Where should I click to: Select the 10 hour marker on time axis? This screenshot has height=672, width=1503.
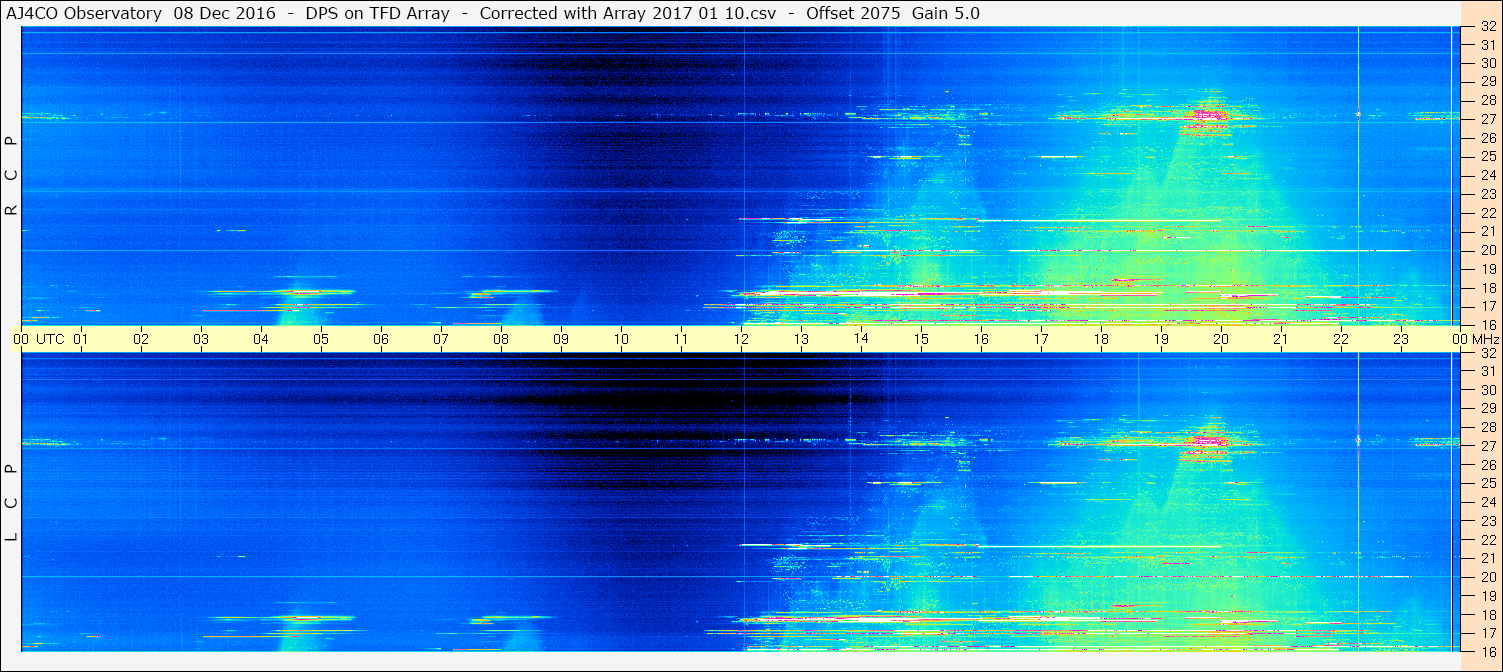click(x=621, y=339)
